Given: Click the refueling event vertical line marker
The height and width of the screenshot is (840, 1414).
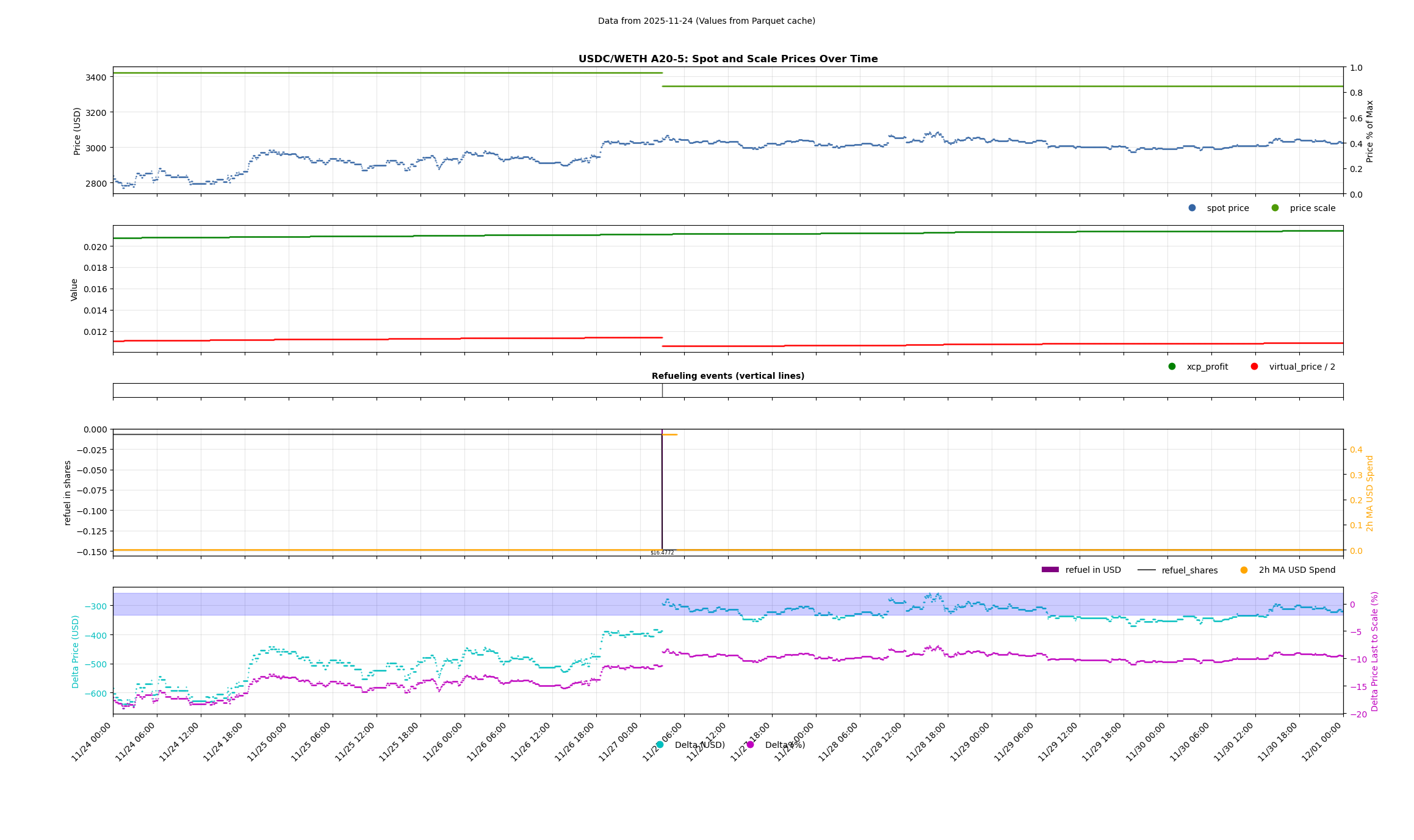Looking at the screenshot, I should click(x=662, y=390).
